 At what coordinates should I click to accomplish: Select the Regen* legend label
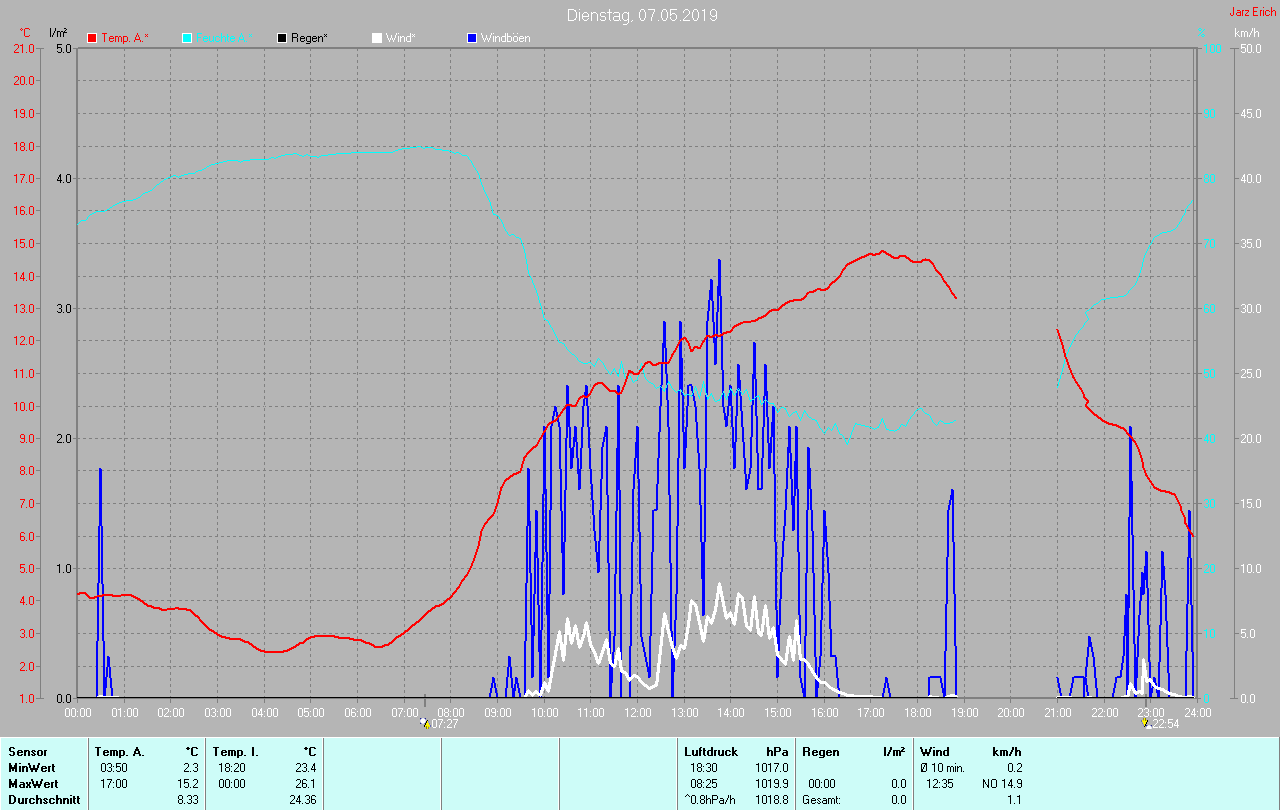point(309,38)
